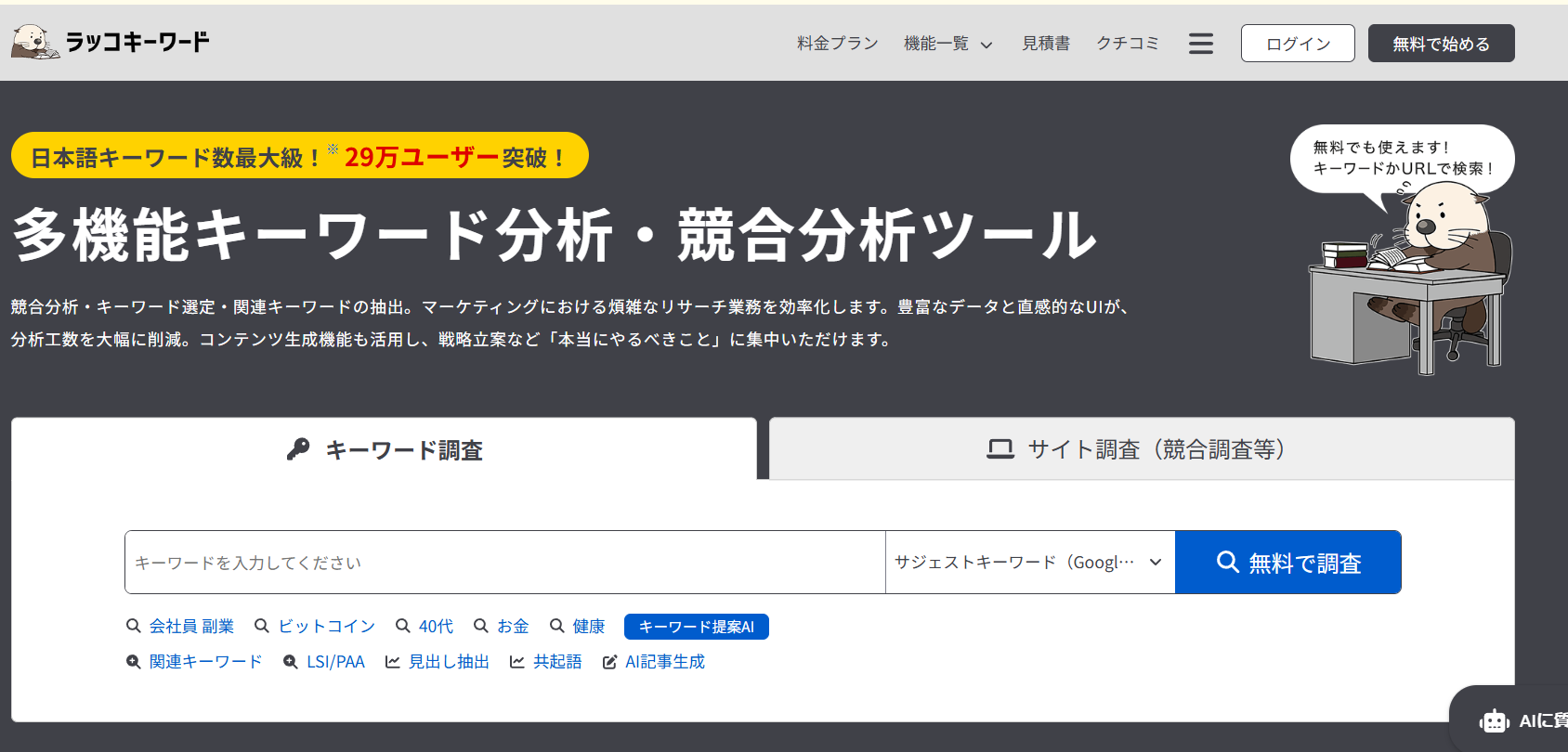Click the 無料で調査 search button
The image size is (1568, 752).
click(1287, 563)
